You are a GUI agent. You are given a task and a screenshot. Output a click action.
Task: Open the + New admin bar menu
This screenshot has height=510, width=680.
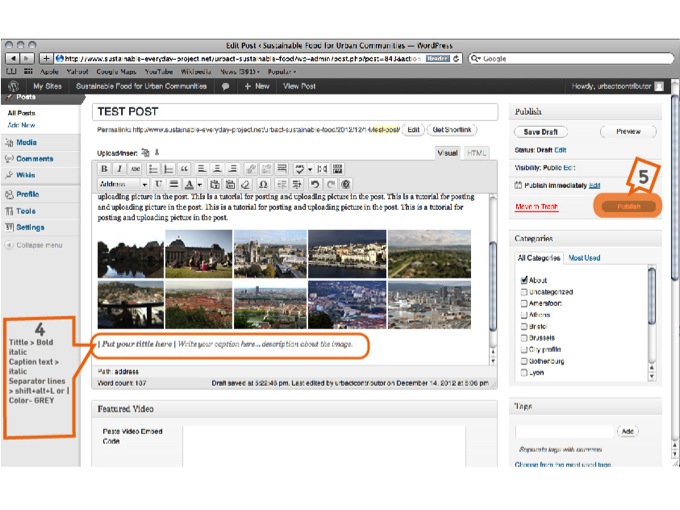point(257,86)
